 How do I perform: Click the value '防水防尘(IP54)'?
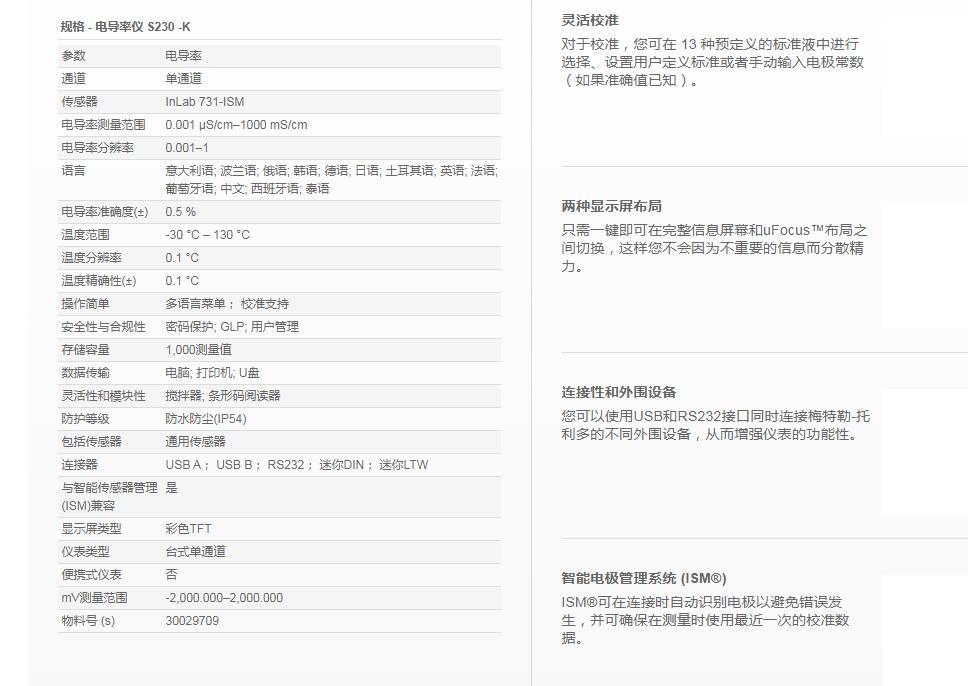tap(206, 419)
